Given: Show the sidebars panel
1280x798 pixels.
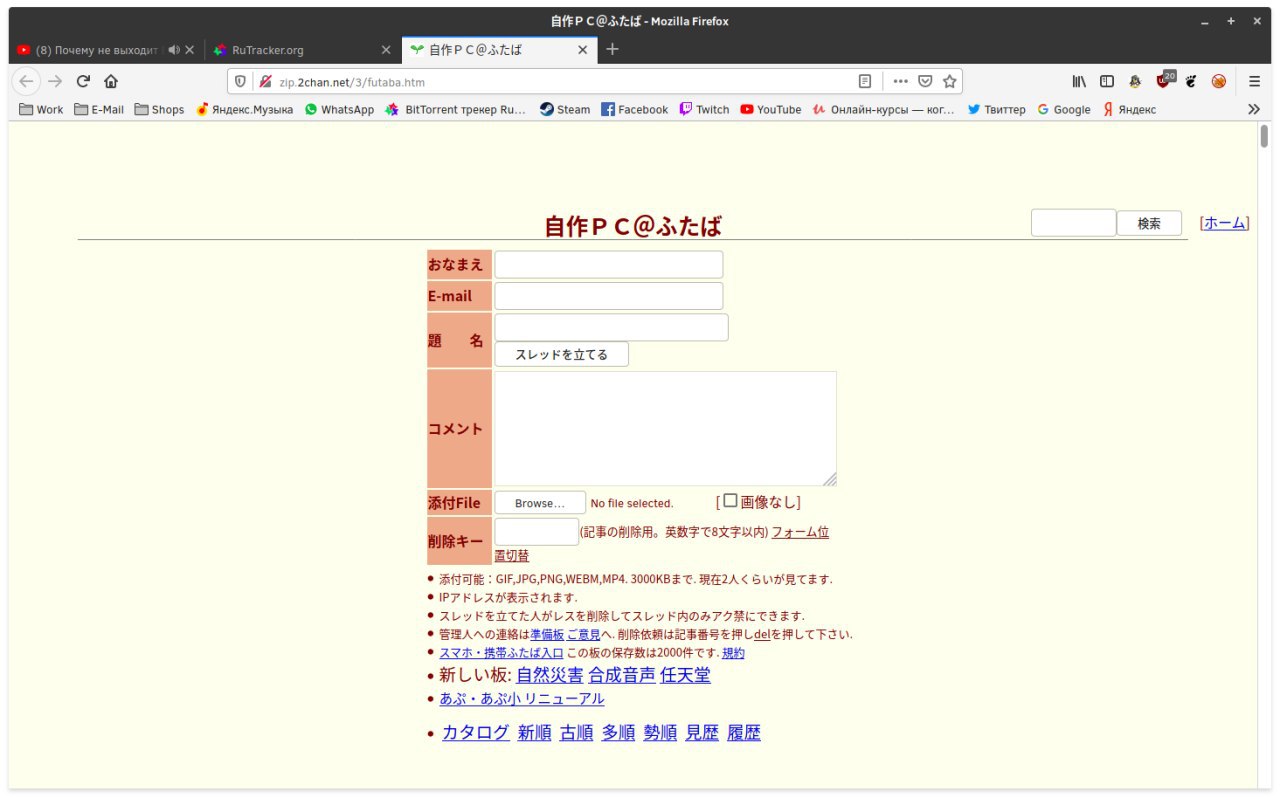Looking at the screenshot, I should coord(1107,81).
